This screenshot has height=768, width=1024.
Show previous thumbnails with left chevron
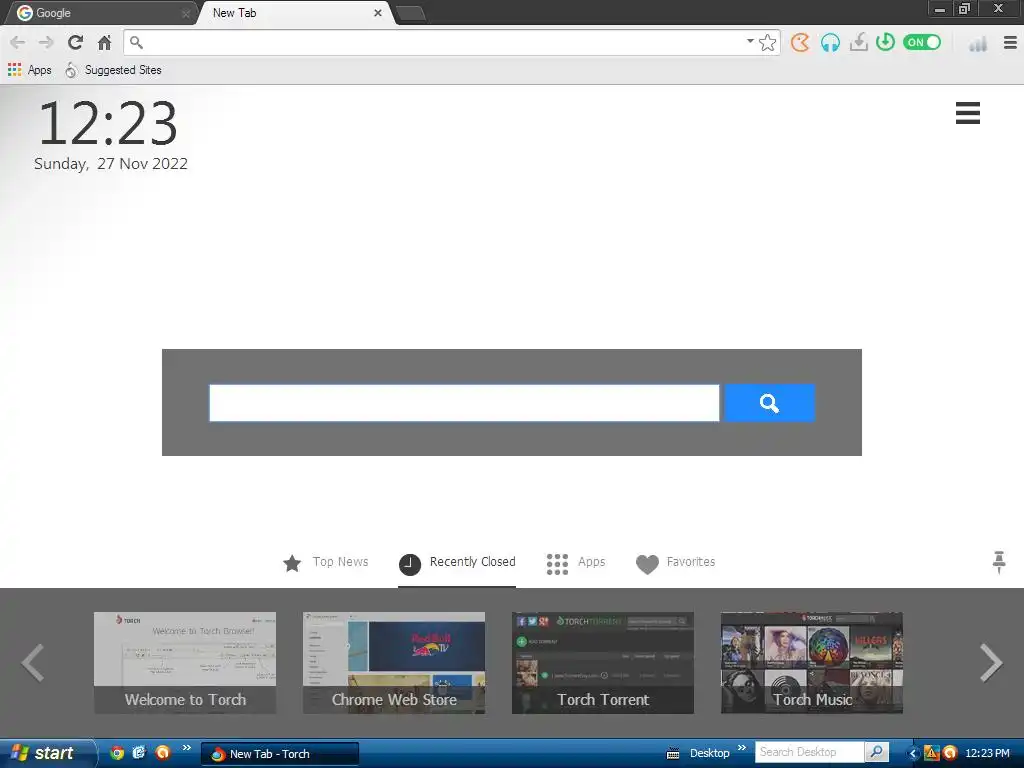(x=33, y=663)
